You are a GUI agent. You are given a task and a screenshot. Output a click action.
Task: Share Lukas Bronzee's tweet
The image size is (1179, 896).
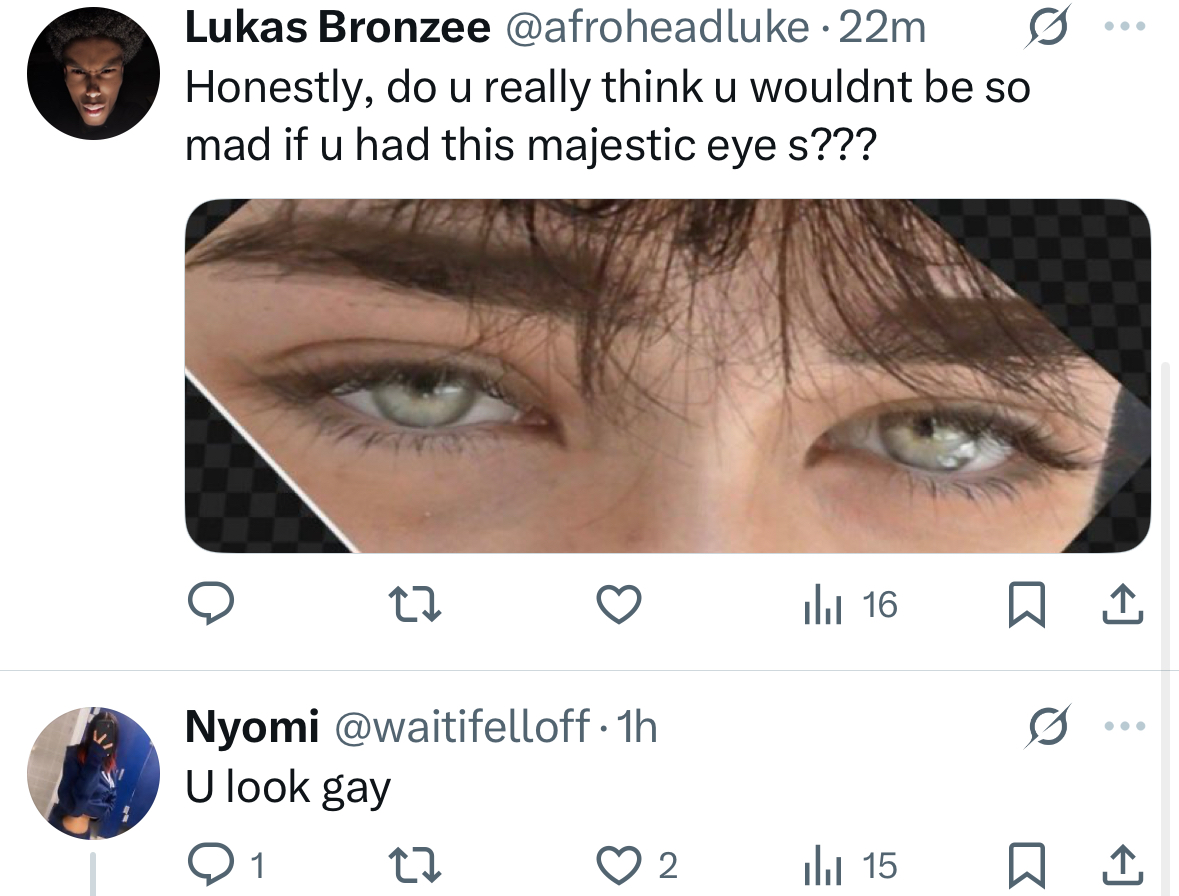coord(1123,604)
